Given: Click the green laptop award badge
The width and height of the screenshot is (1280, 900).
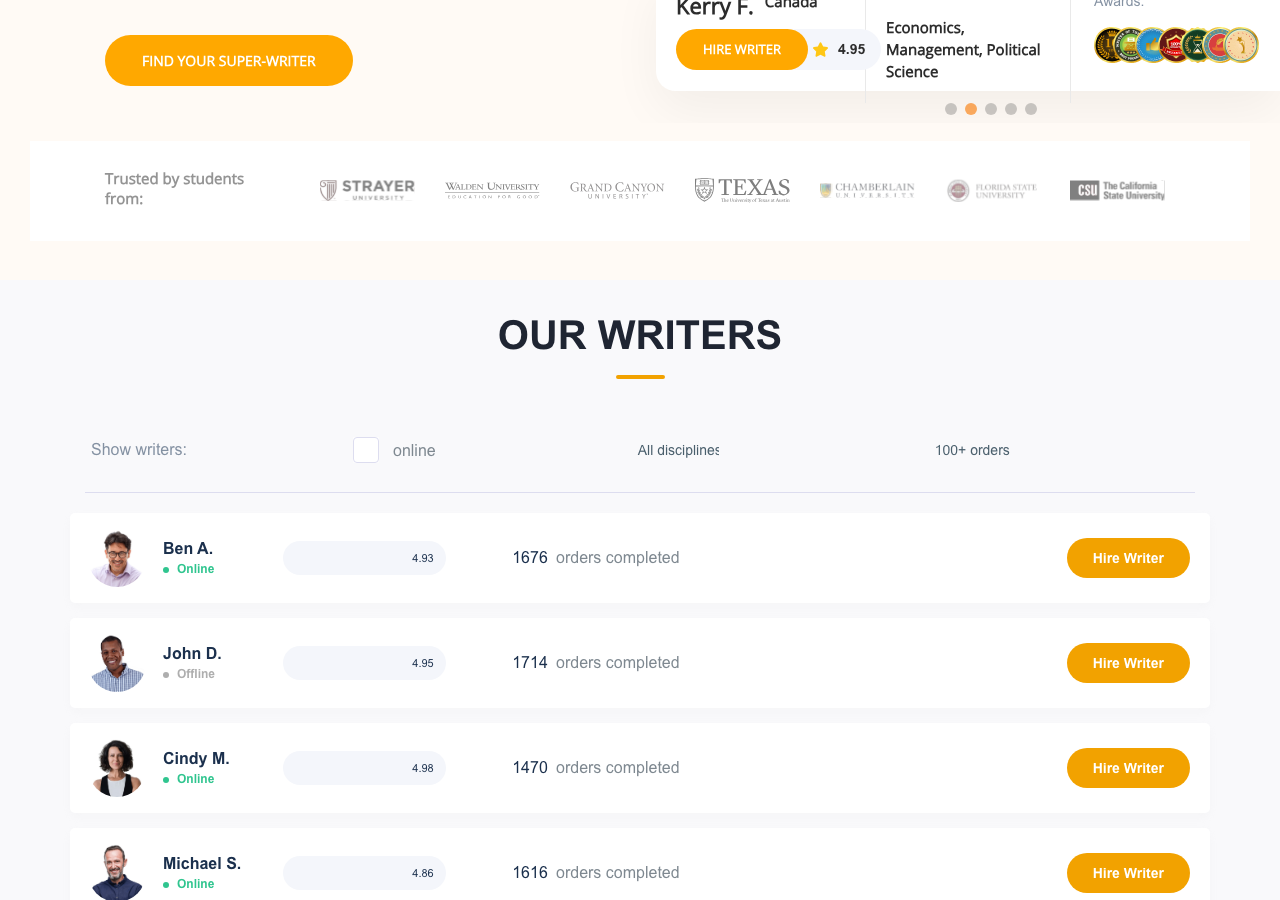Looking at the screenshot, I should 1131,45.
